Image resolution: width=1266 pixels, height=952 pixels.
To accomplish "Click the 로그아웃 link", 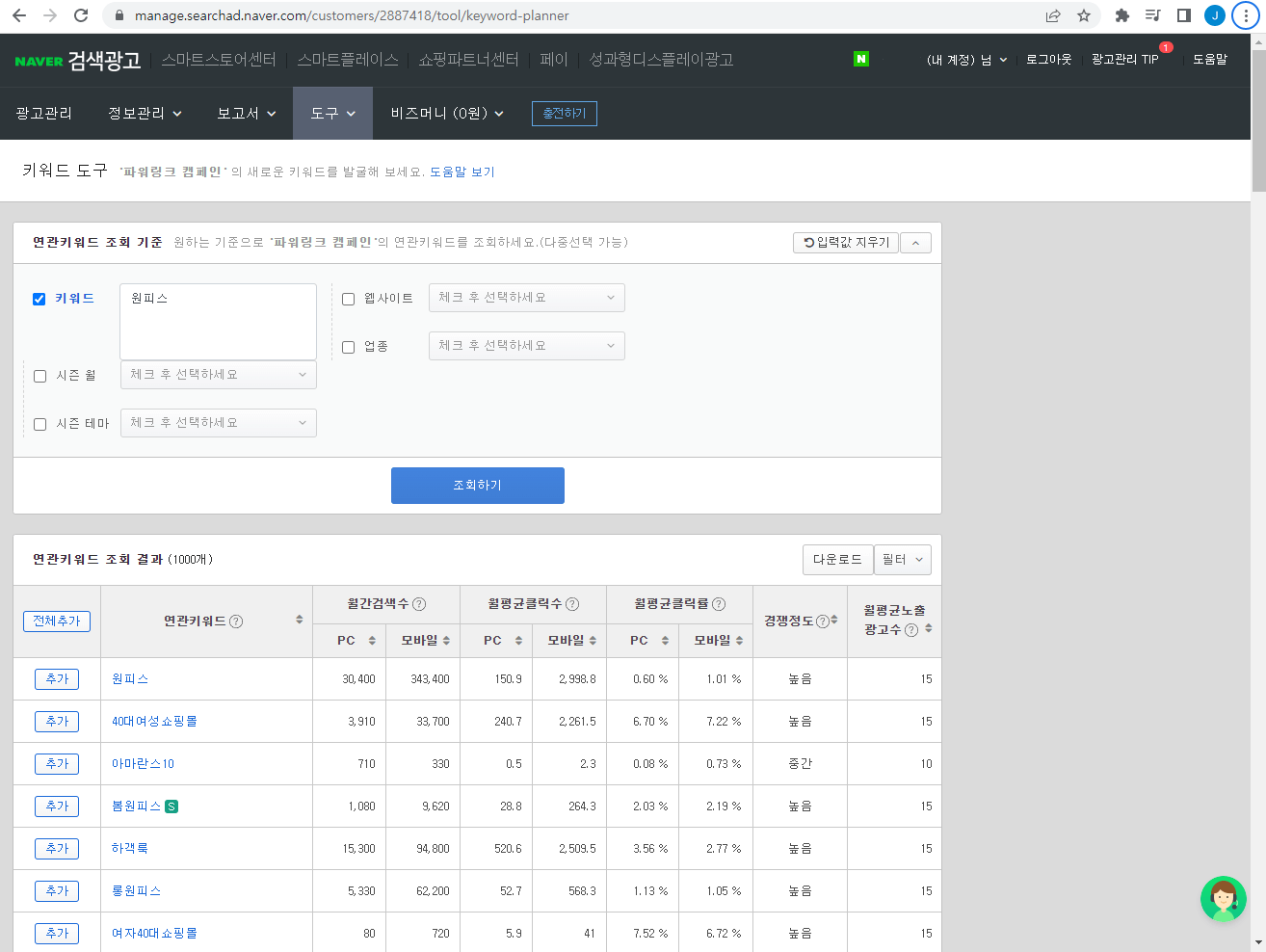I will coord(1048,60).
